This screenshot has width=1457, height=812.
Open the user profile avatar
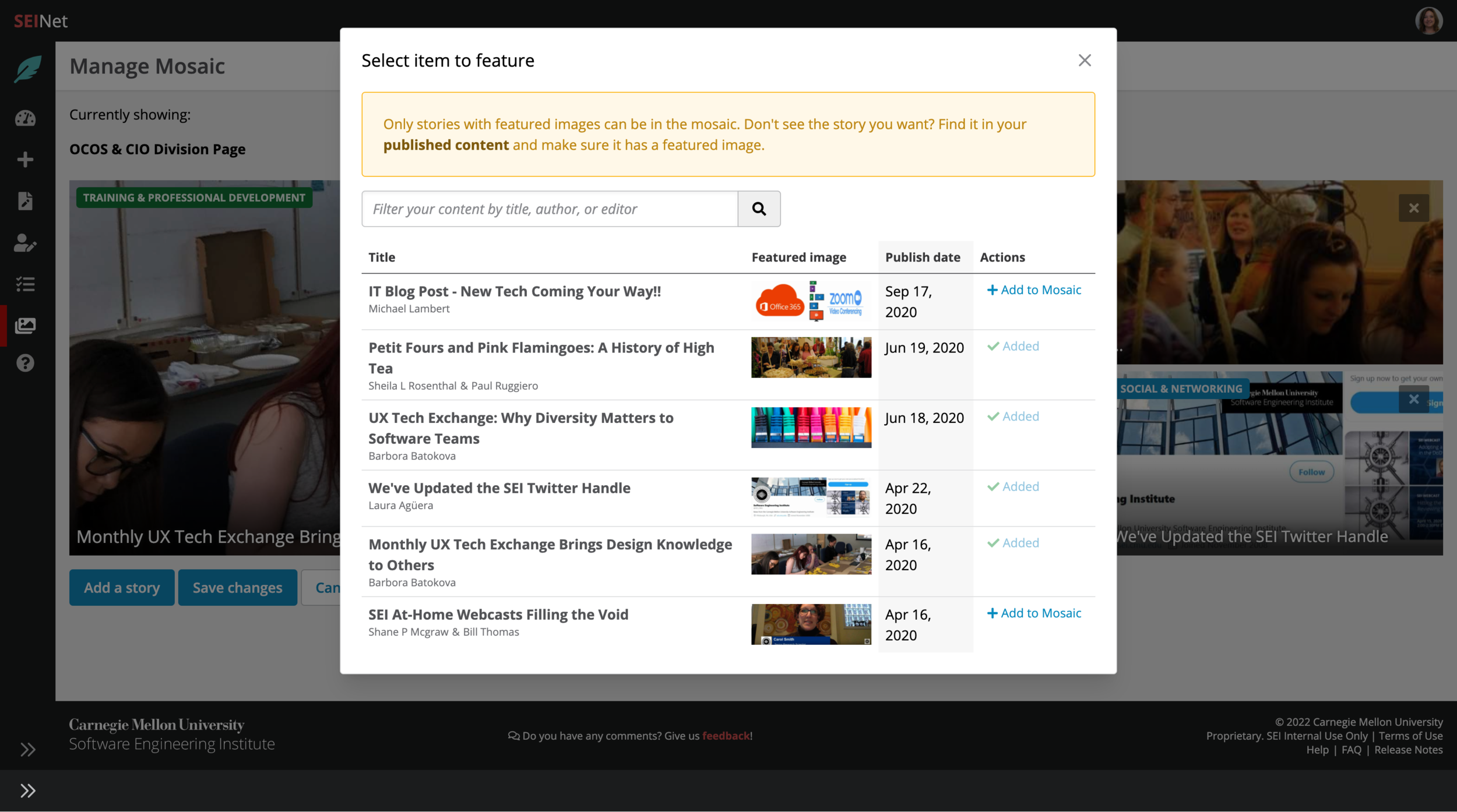coord(1428,21)
